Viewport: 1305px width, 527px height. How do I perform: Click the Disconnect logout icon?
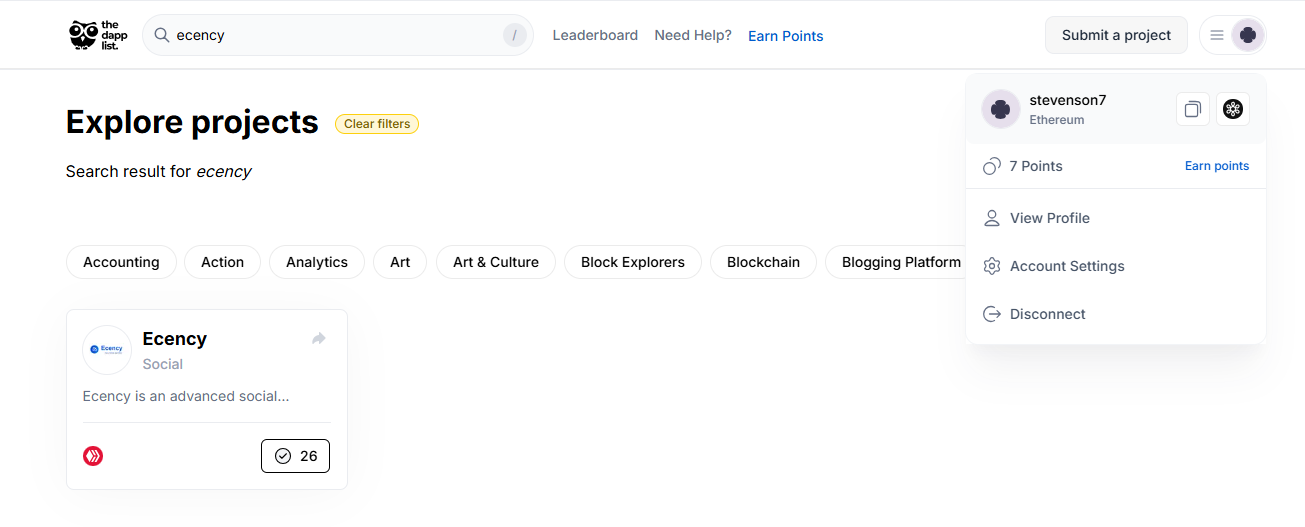click(x=992, y=314)
